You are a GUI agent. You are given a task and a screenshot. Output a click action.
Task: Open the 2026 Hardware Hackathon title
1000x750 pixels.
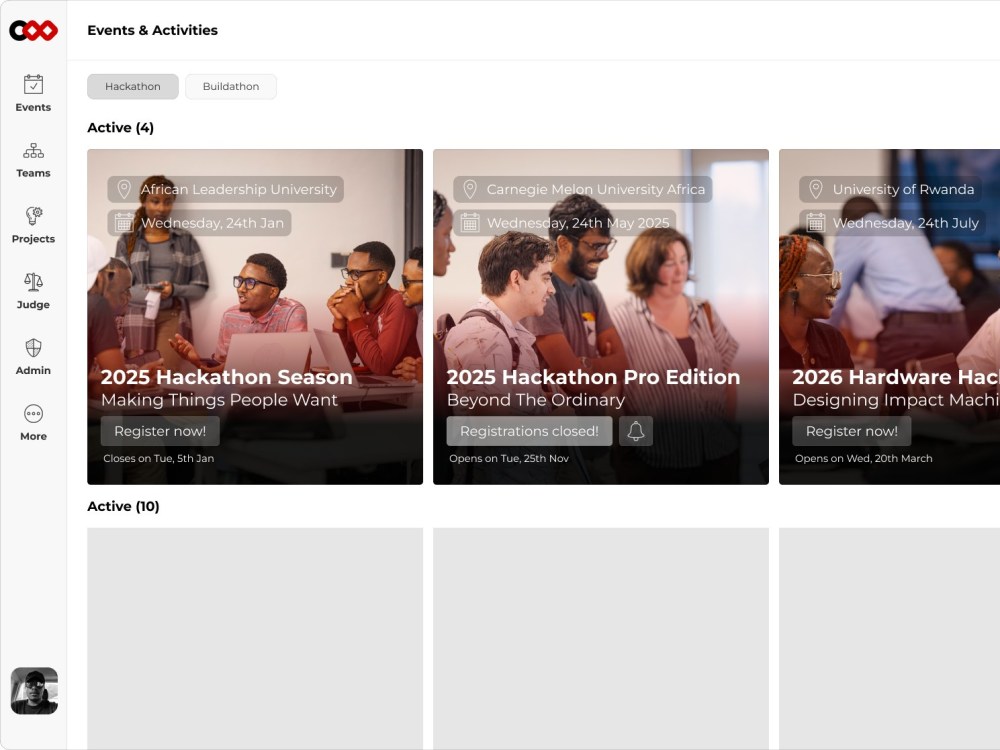pos(896,377)
